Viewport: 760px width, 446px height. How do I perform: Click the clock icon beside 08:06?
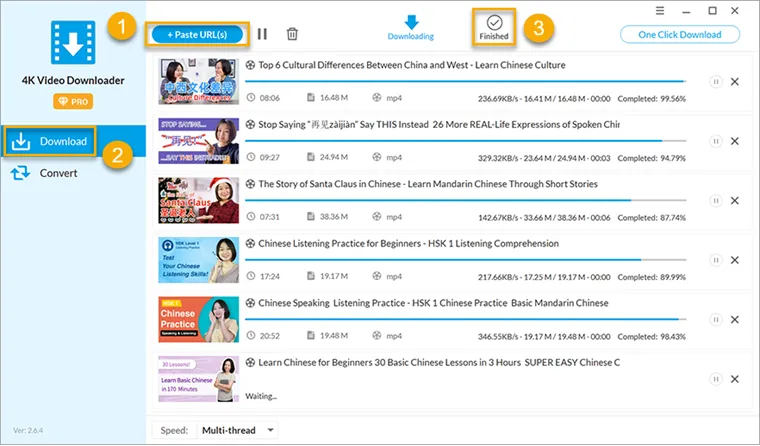(x=251, y=97)
